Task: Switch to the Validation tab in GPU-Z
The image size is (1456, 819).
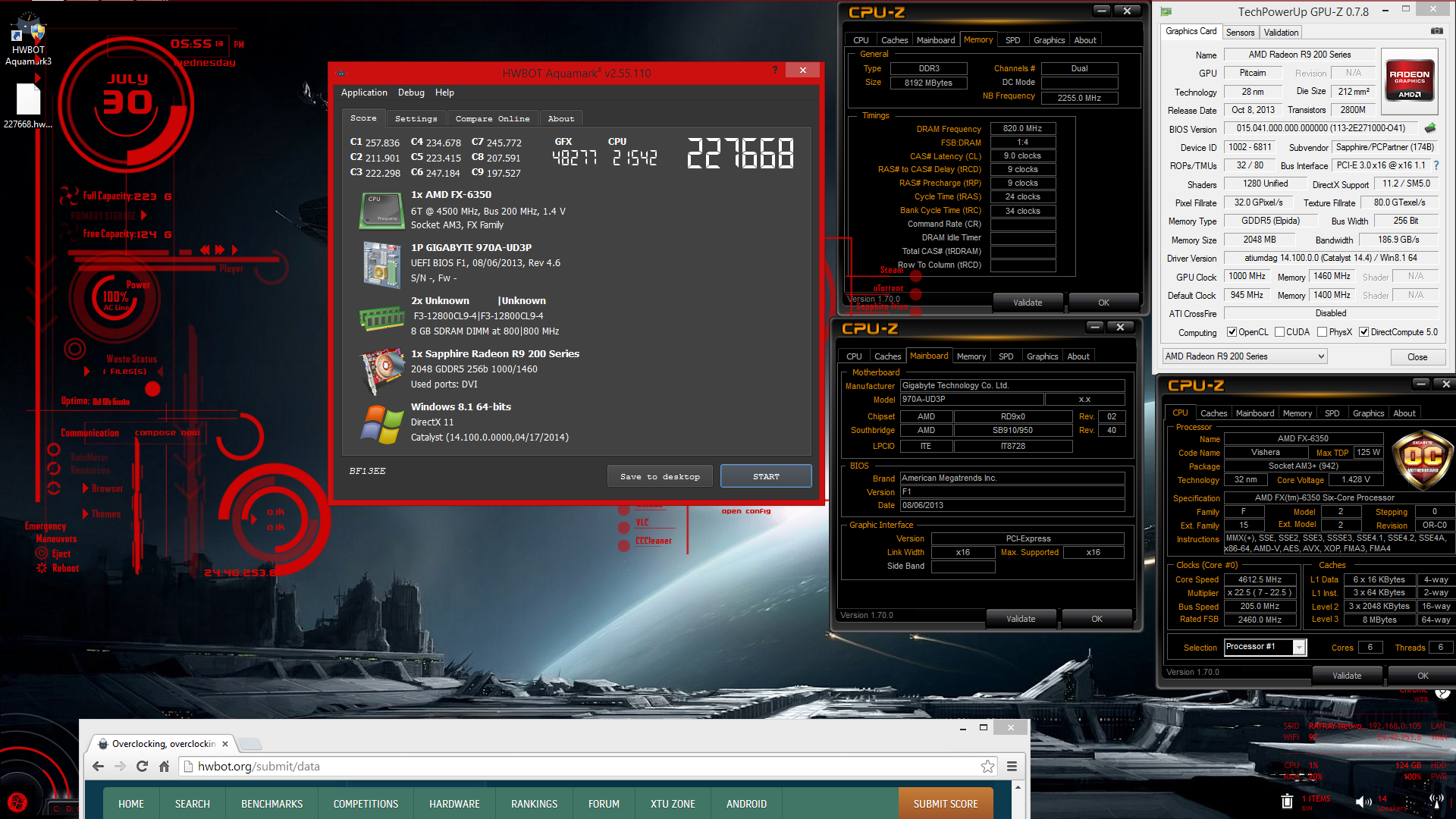Action: 1281,33
